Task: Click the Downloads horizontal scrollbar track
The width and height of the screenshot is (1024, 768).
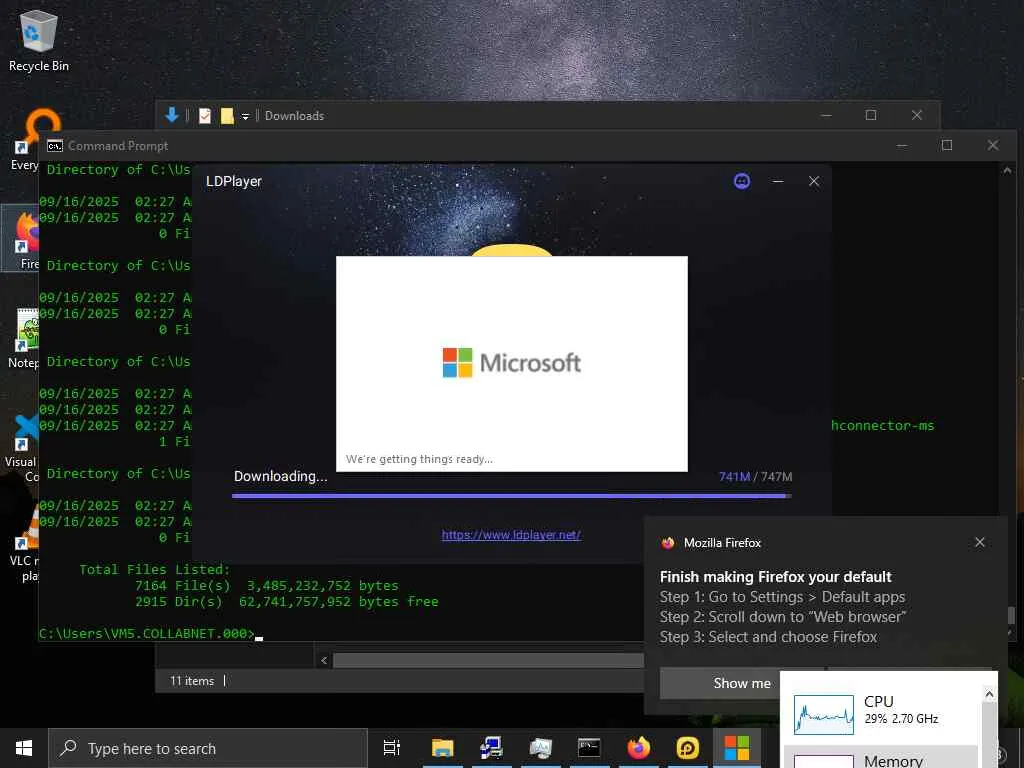Action: click(x=488, y=660)
